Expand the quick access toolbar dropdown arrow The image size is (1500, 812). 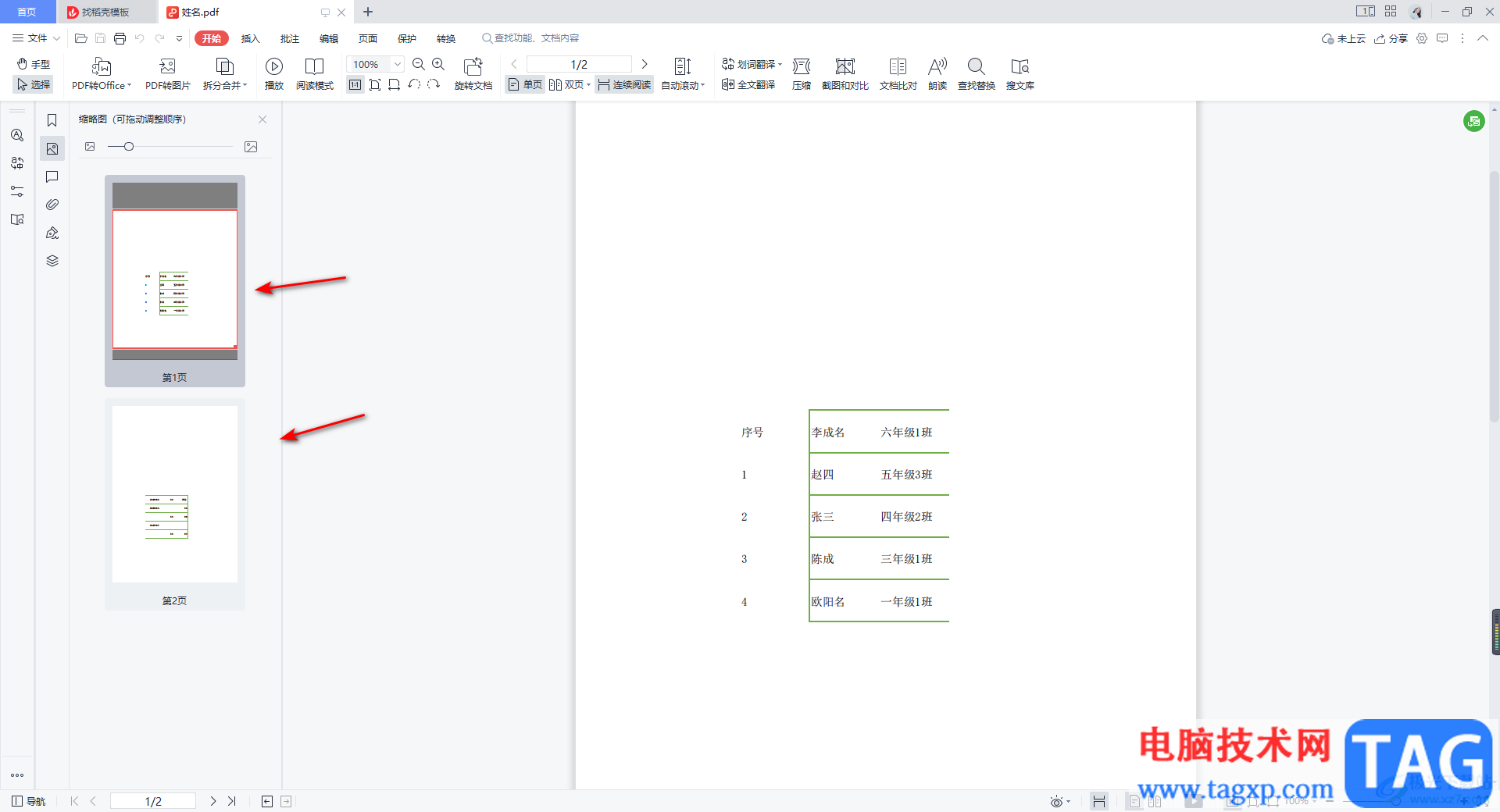[x=179, y=38]
